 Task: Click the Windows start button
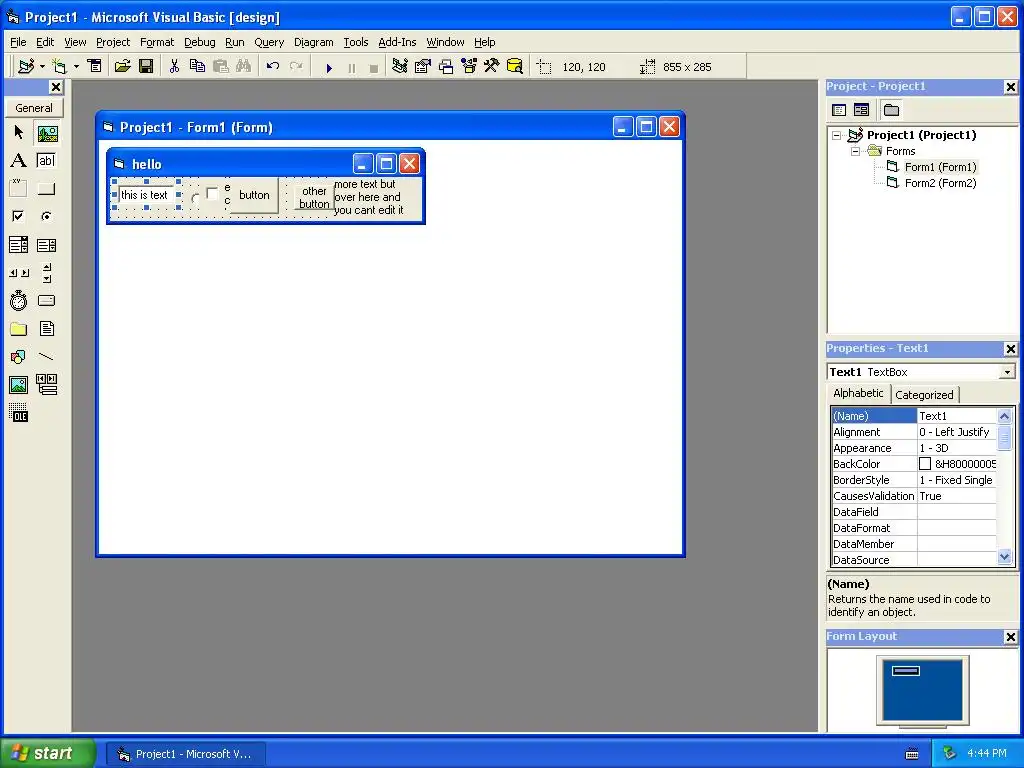48,753
